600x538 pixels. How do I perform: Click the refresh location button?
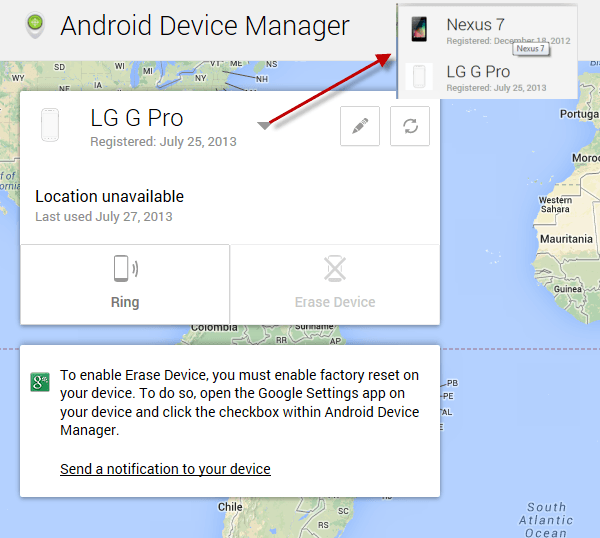[410, 126]
